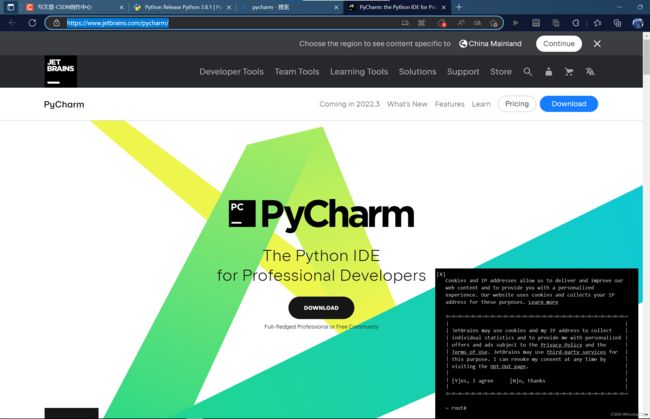Open the browser extensions puzzle icon

coord(576,23)
